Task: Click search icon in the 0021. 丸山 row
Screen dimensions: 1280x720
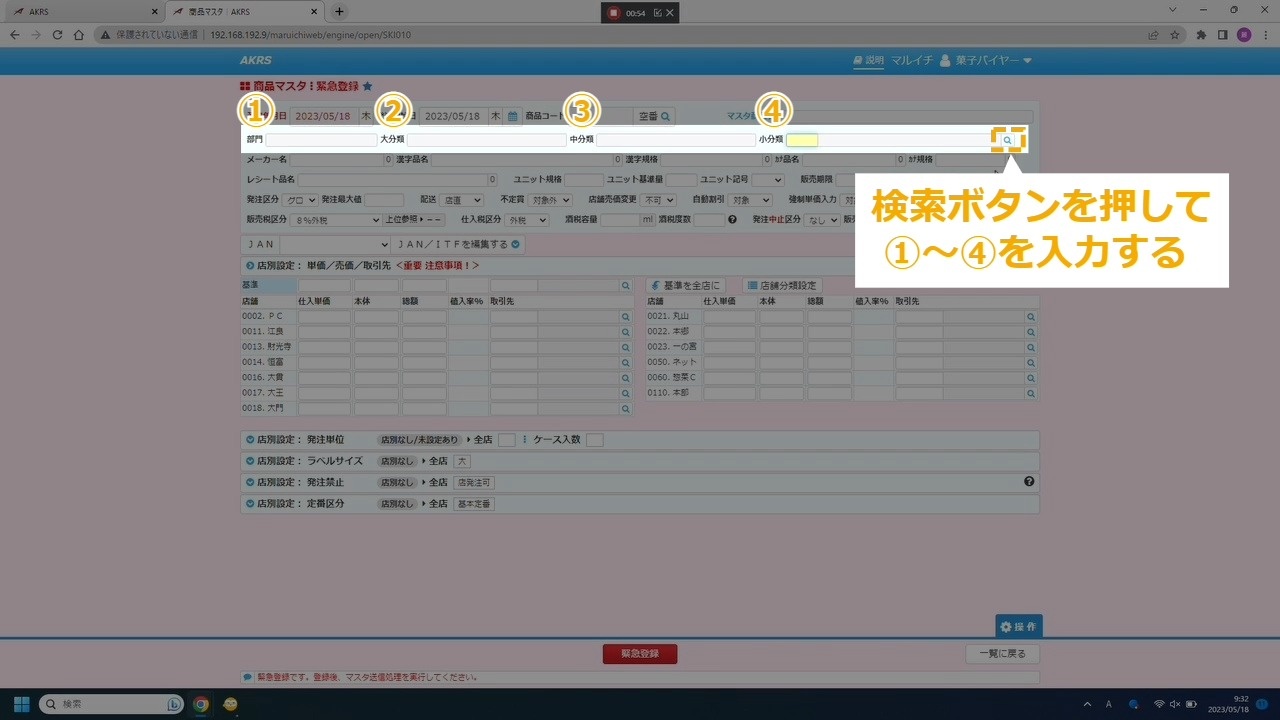Action: 1030,317
